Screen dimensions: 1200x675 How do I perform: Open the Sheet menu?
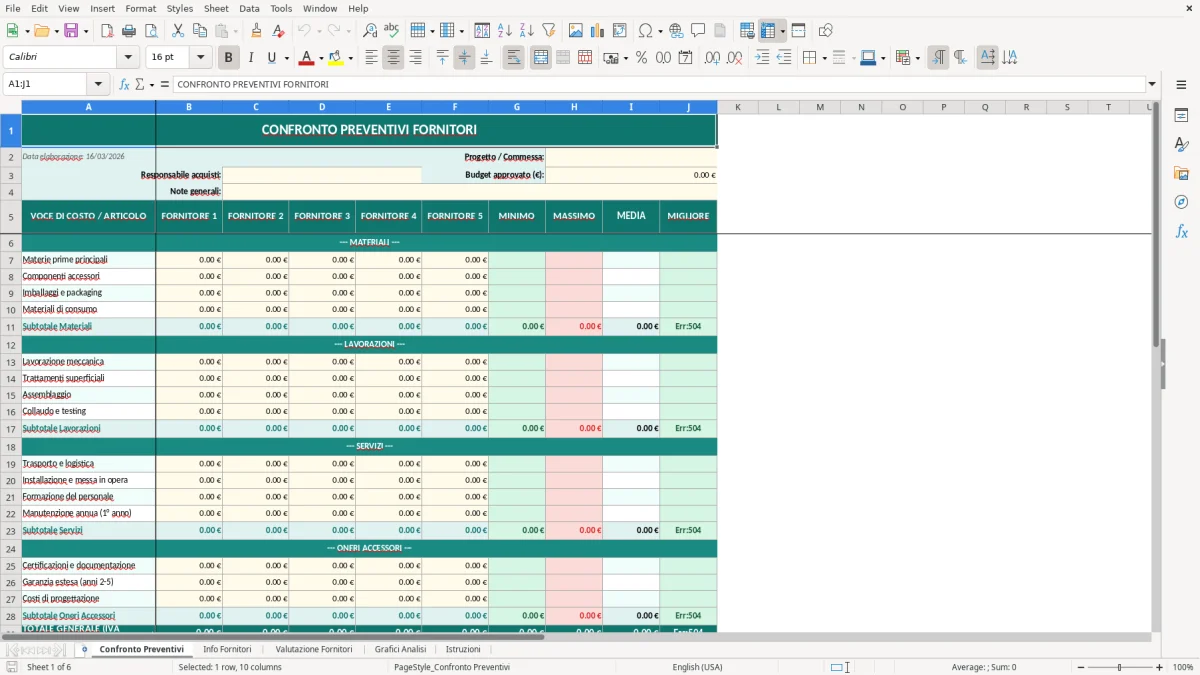pyautogui.click(x=216, y=8)
